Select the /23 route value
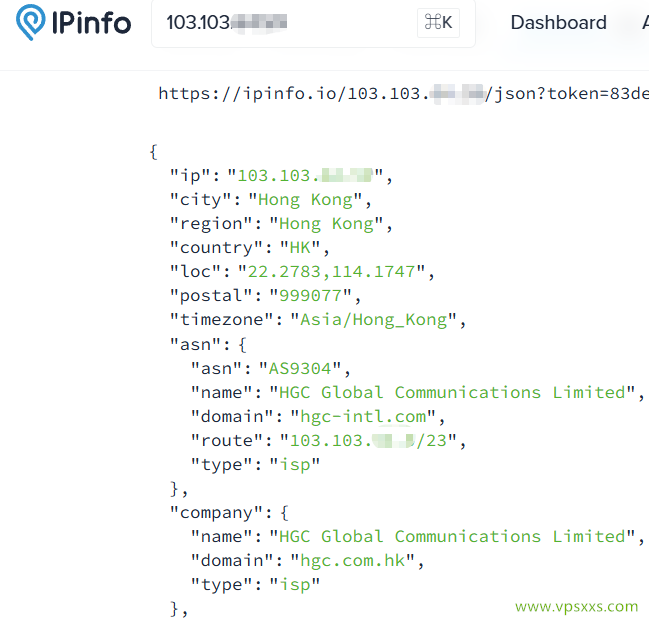 click(x=373, y=440)
